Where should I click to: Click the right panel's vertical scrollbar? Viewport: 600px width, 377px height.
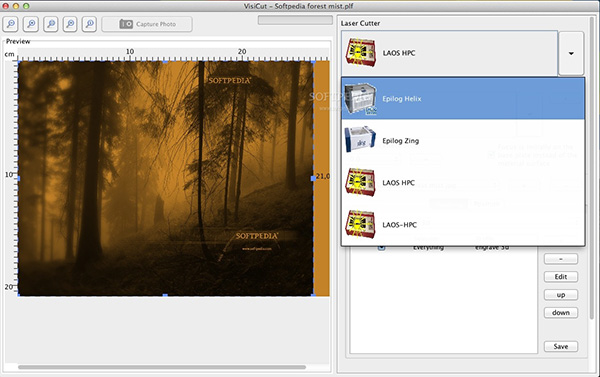point(592,168)
